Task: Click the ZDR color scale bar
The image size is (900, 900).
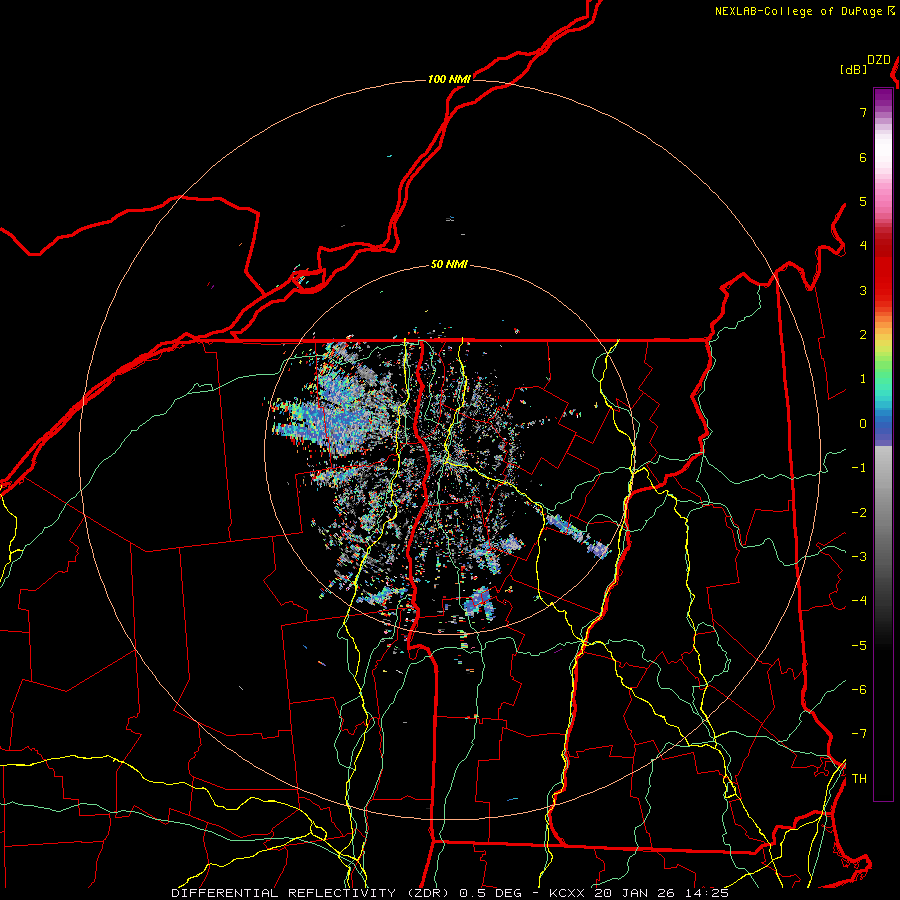Action: click(x=883, y=444)
